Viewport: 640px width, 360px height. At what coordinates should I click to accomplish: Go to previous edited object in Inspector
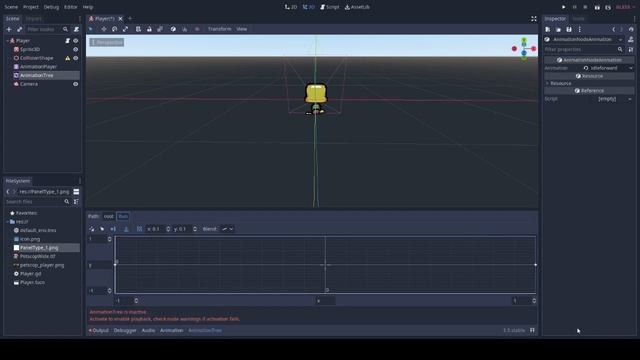tap(613, 29)
